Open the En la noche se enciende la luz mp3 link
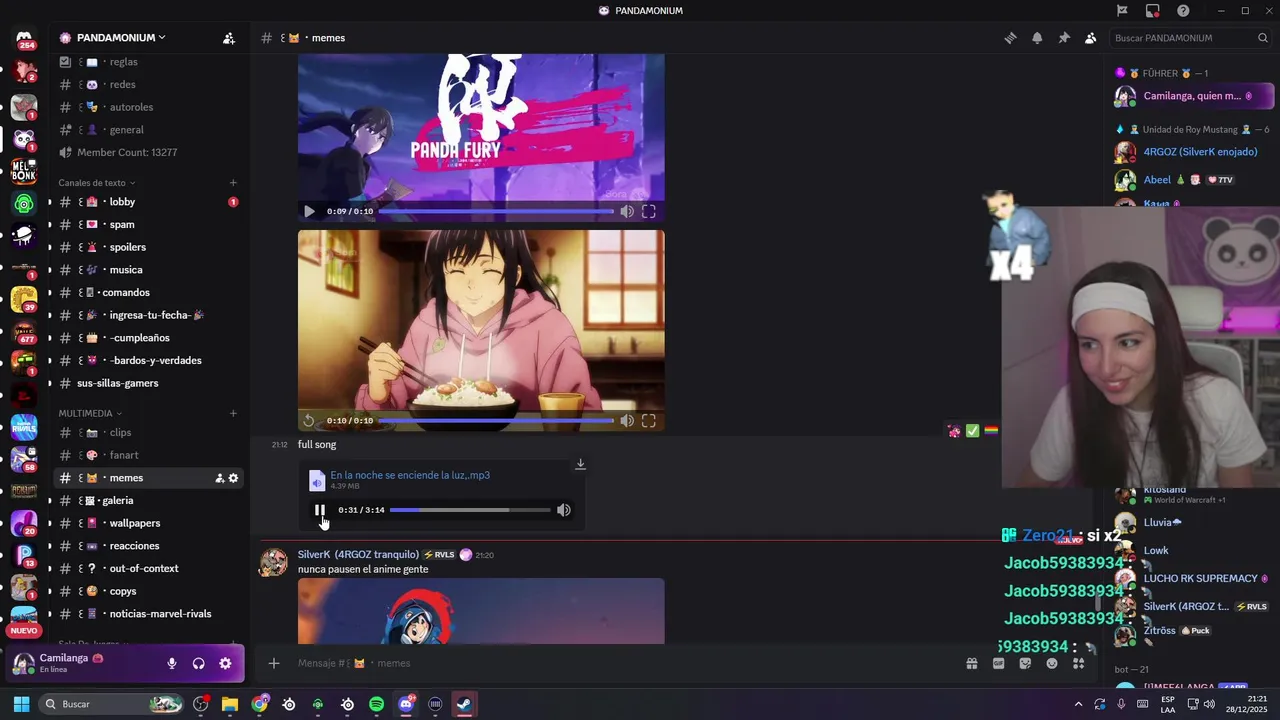The image size is (1280, 720). click(x=410, y=475)
